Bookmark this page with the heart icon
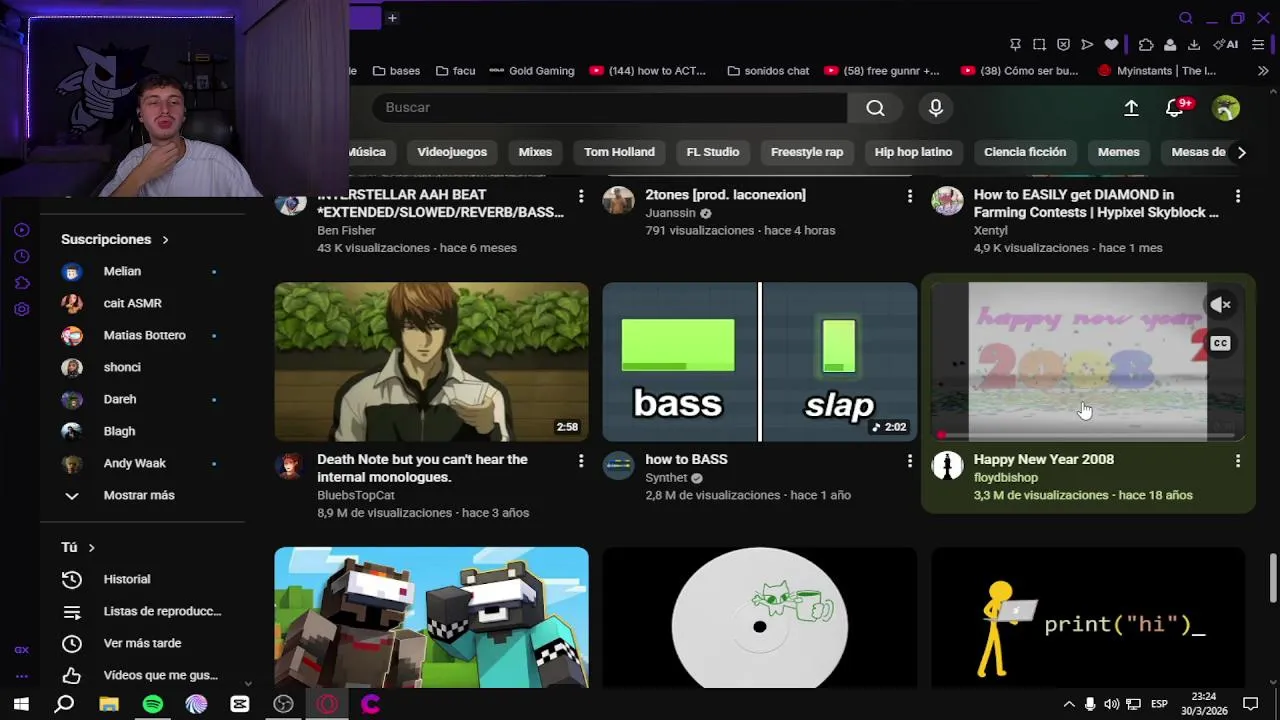The image size is (1280, 720). pos(1111,45)
